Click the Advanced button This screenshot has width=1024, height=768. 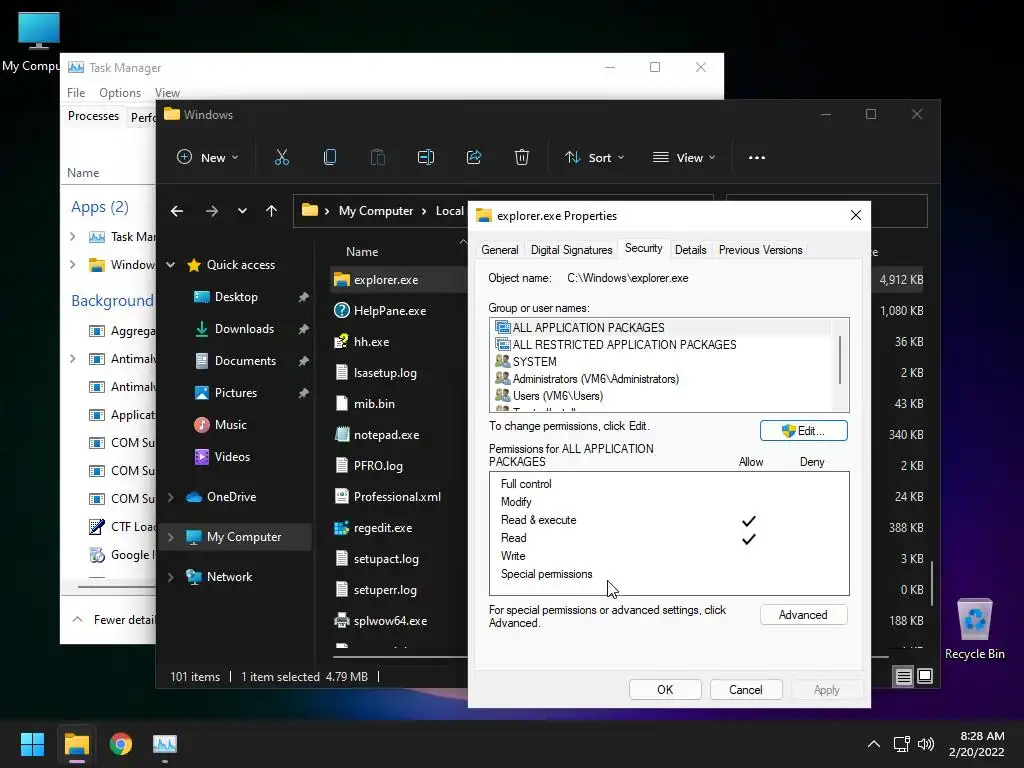point(803,615)
